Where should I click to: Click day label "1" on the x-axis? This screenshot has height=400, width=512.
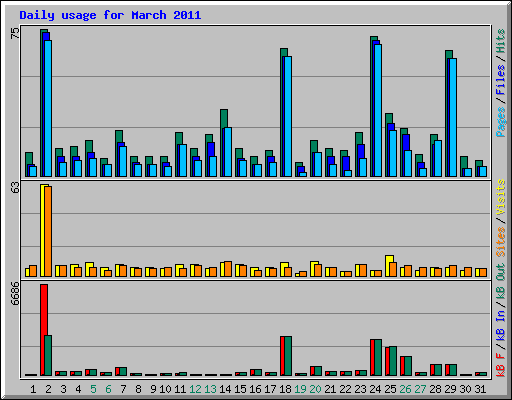point(33,389)
